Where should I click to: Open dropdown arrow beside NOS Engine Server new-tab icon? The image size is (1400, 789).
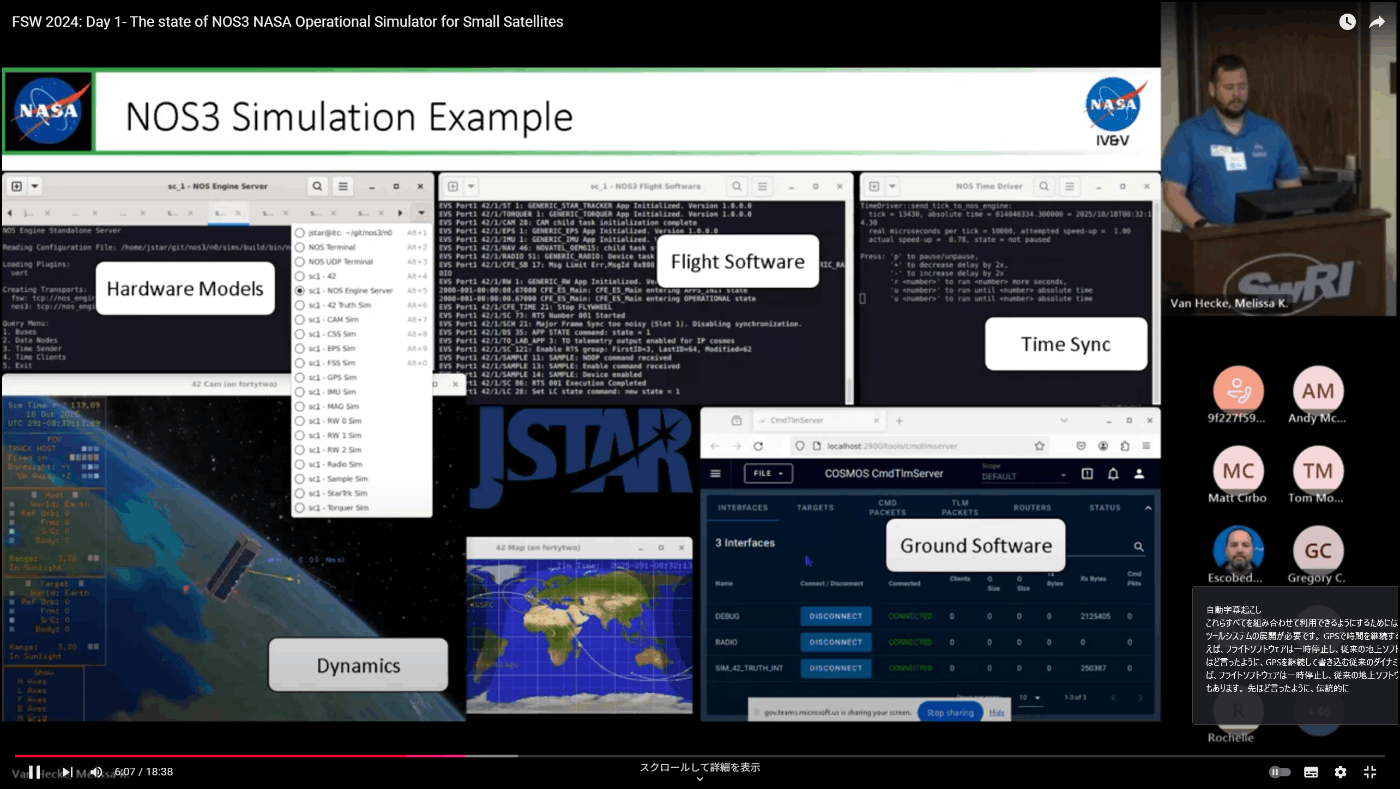click(35, 186)
